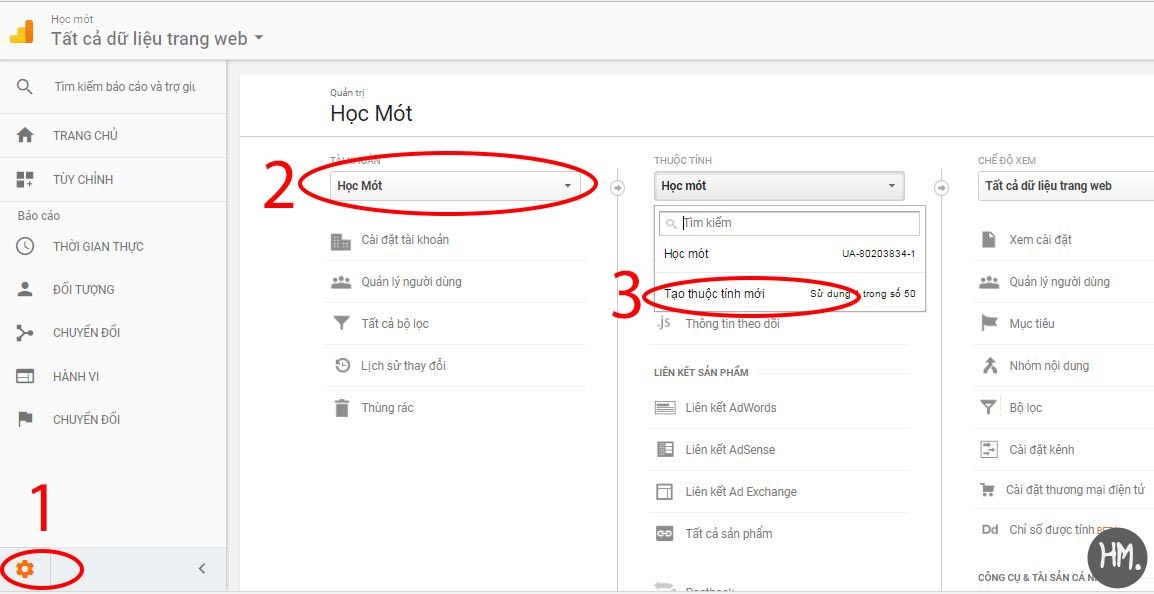Click the Liên kết AdSense icon
The height and width of the screenshot is (594, 1154).
pos(665,450)
